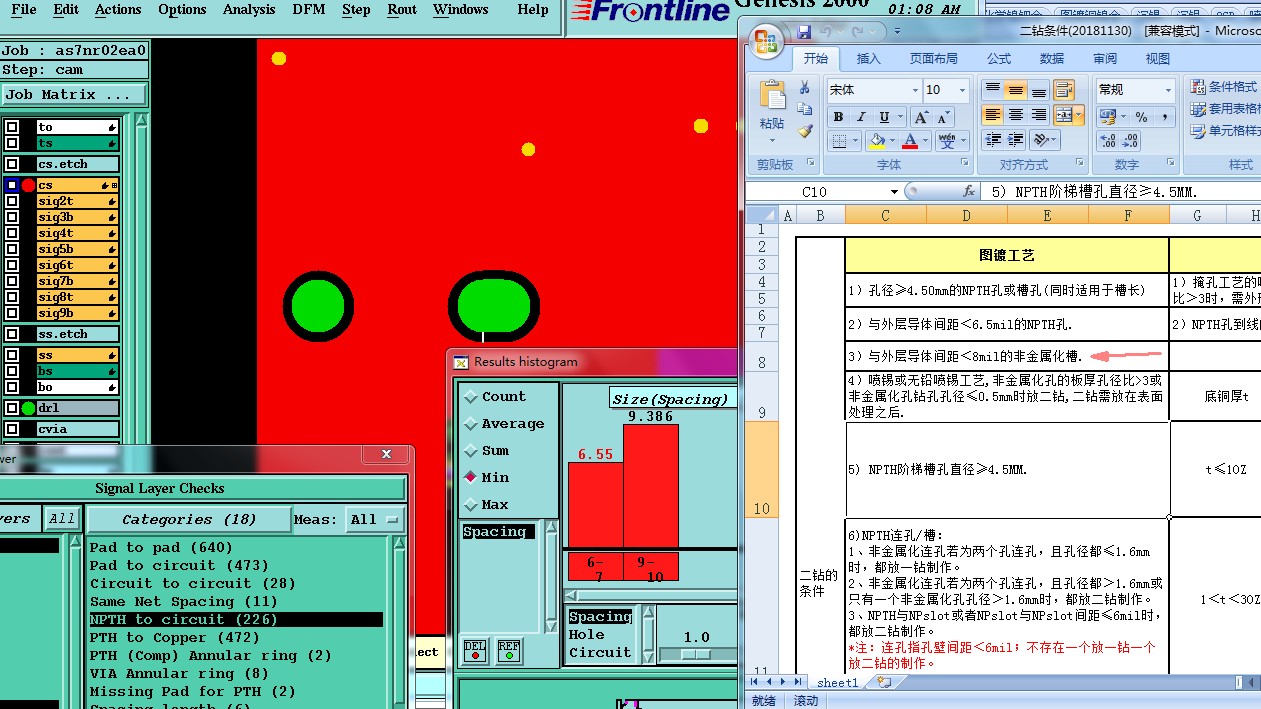Open the font size dropdown
This screenshot has width=1261, height=709.
(963, 90)
